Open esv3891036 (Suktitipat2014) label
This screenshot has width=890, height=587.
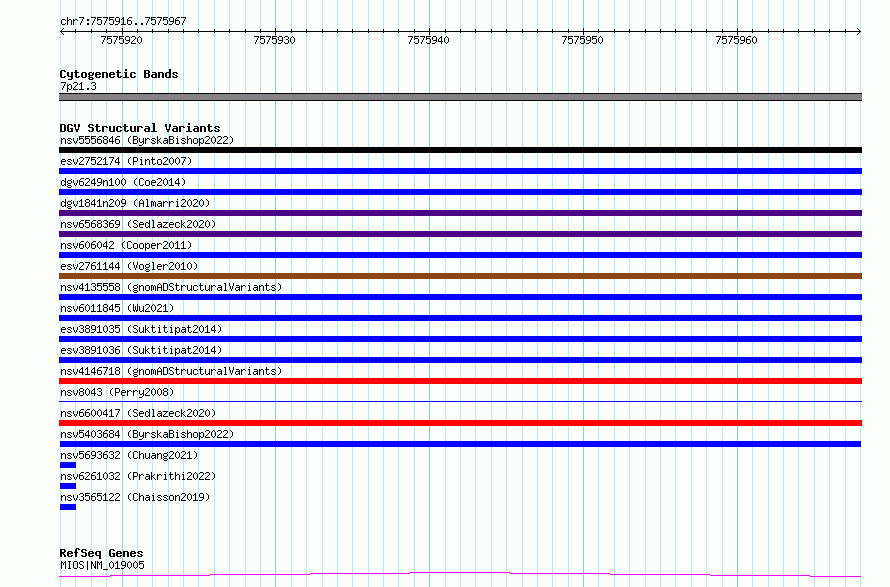coord(141,350)
